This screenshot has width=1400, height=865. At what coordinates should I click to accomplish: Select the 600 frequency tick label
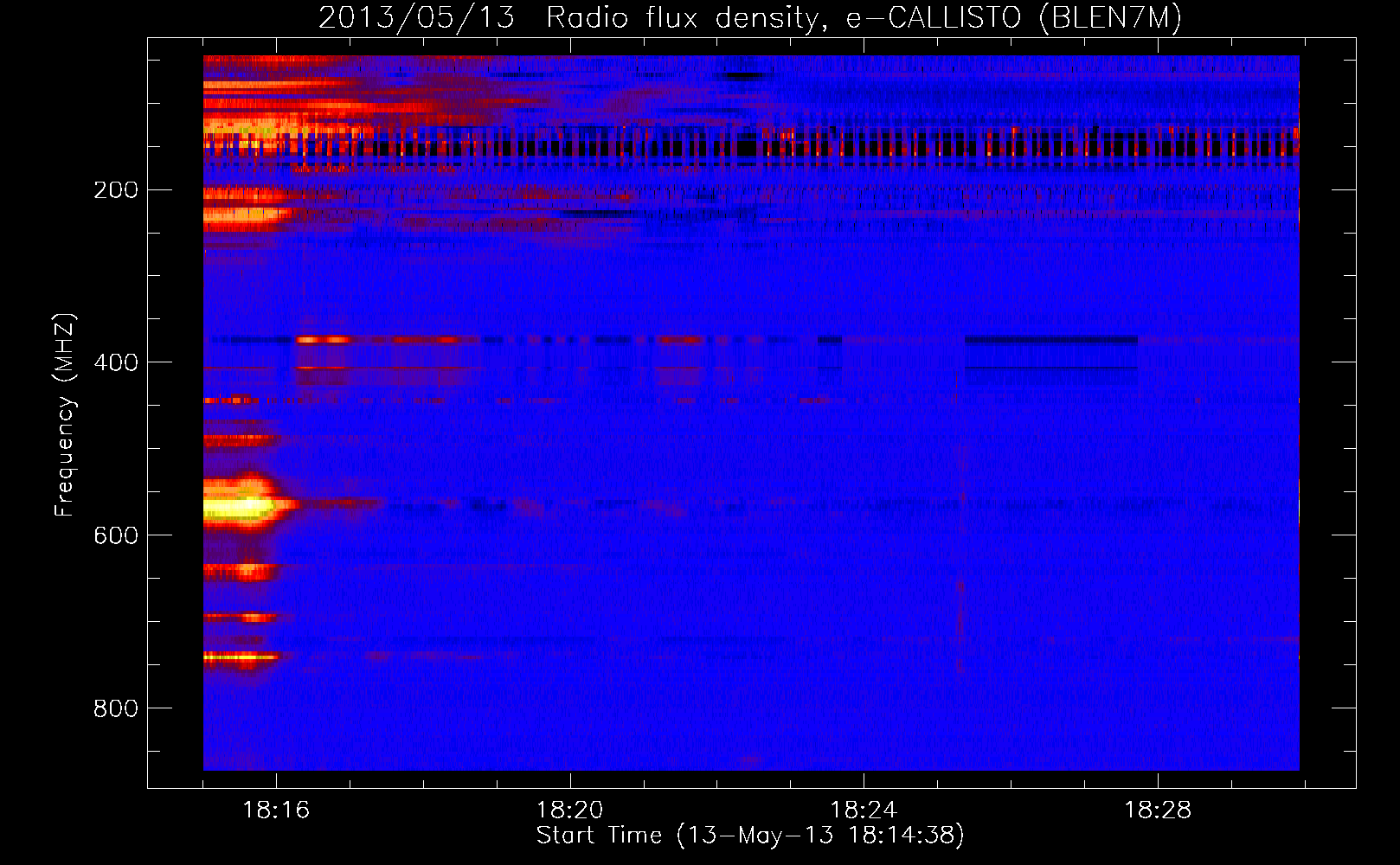(x=116, y=535)
